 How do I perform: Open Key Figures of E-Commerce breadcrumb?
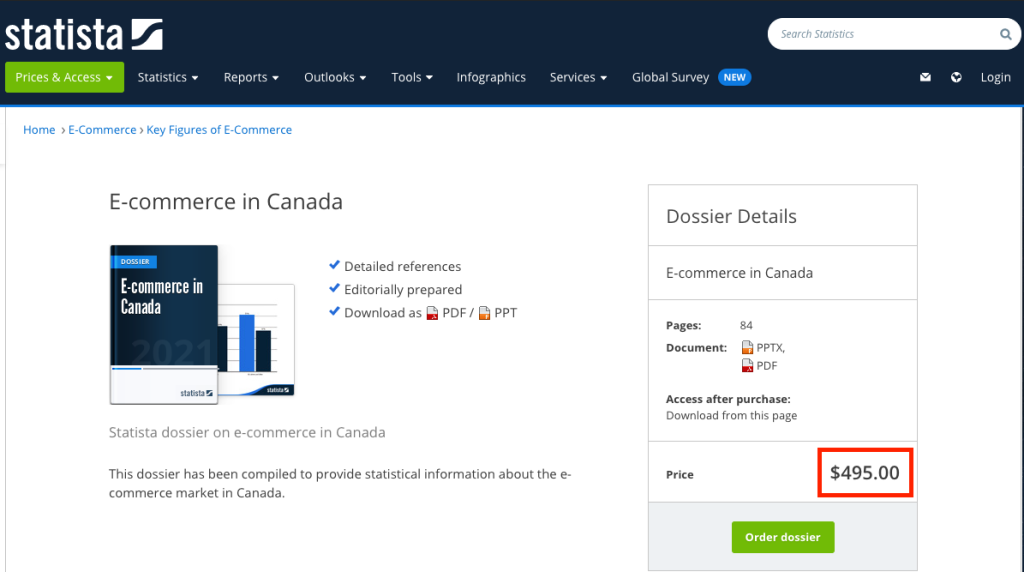coord(219,130)
